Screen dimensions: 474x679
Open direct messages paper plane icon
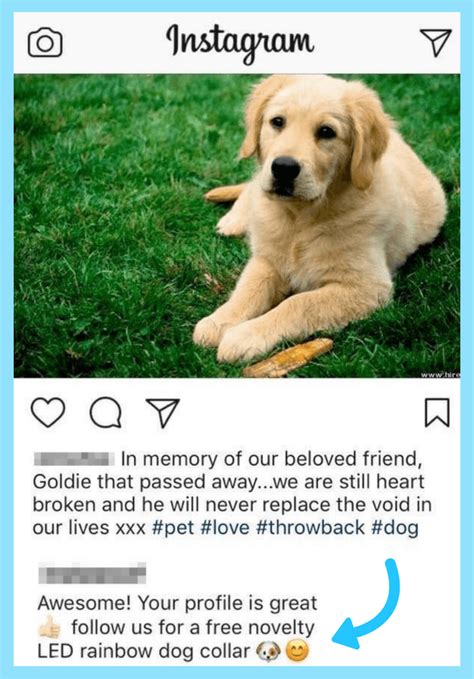(x=435, y=42)
